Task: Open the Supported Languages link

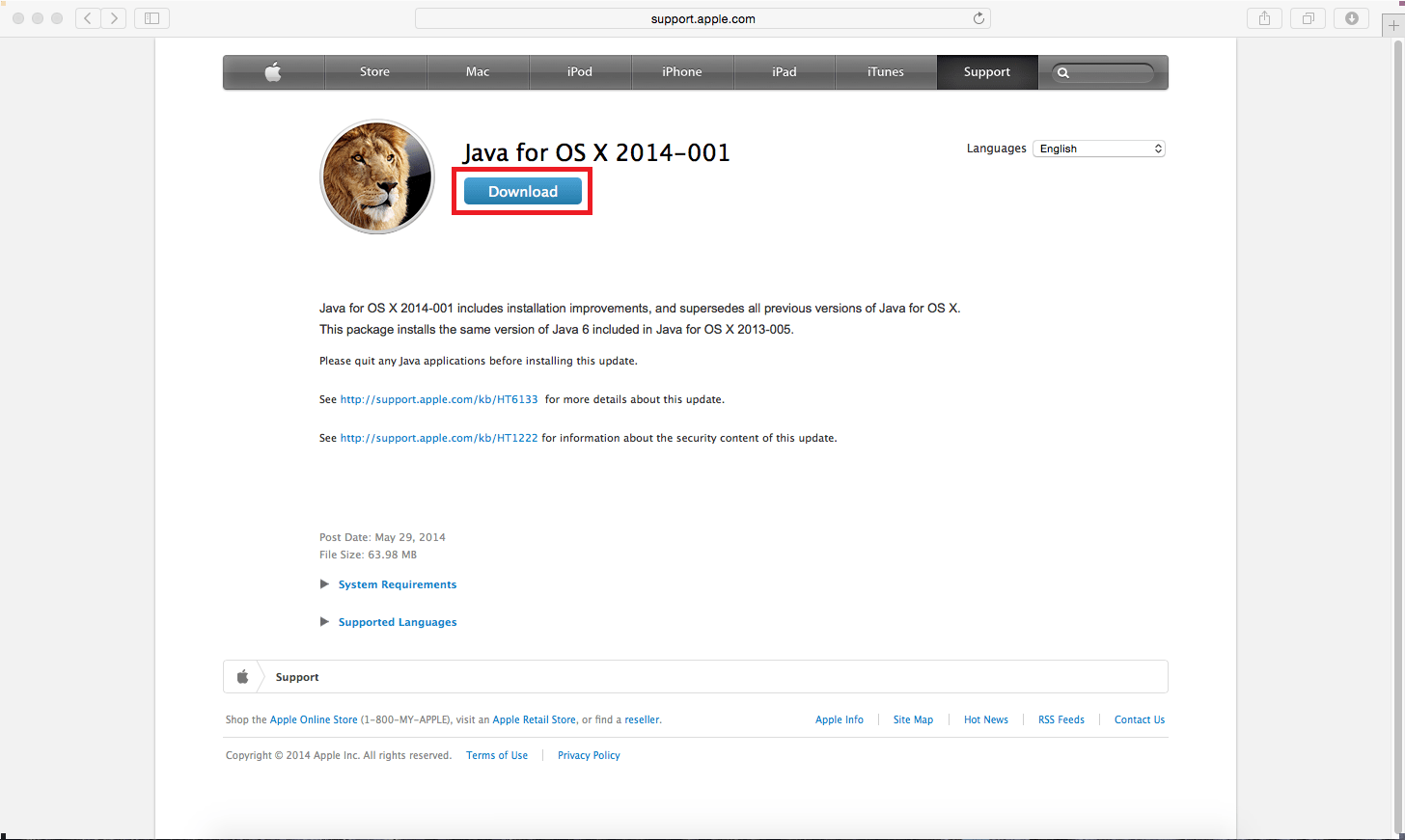Action: point(398,622)
